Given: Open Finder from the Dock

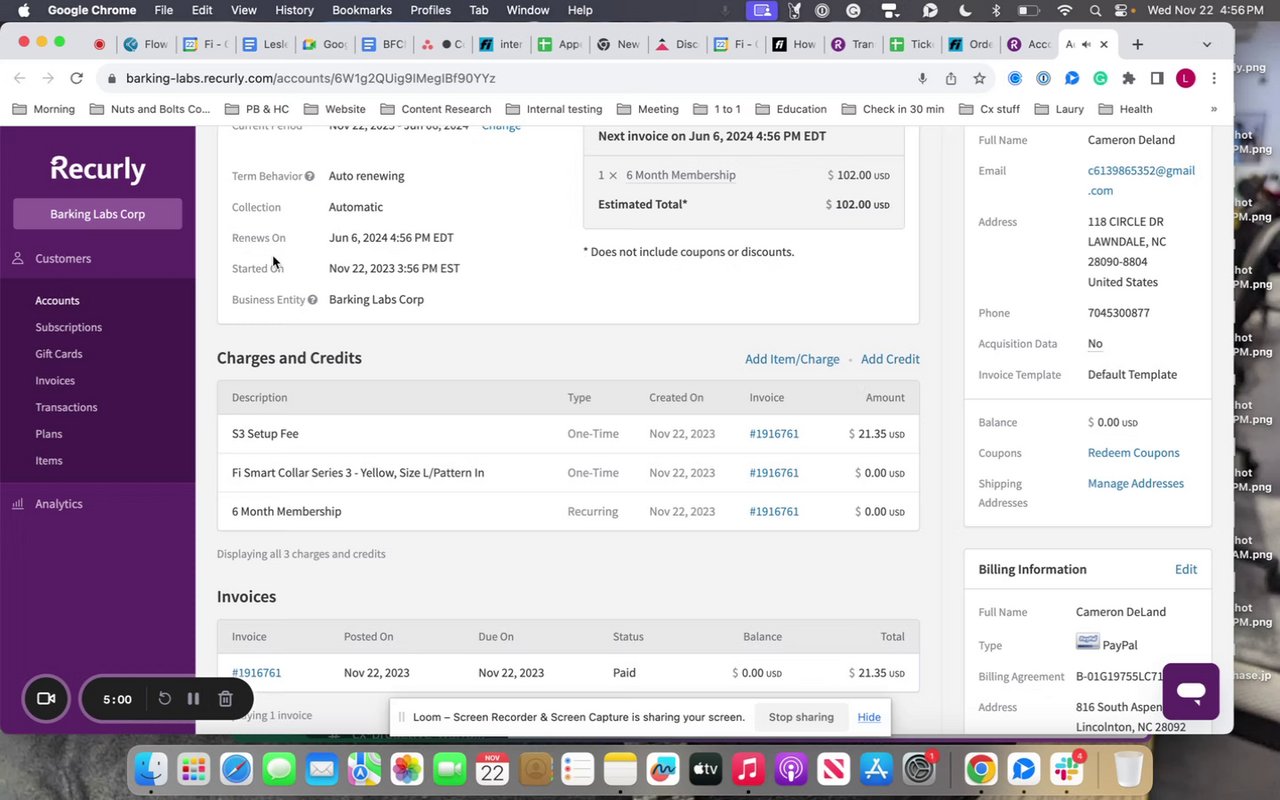Looking at the screenshot, I should (151, 769).
